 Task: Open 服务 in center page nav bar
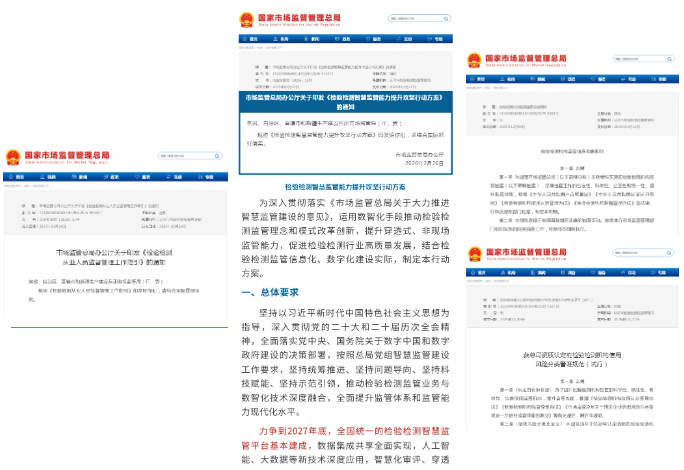(374, 39)
